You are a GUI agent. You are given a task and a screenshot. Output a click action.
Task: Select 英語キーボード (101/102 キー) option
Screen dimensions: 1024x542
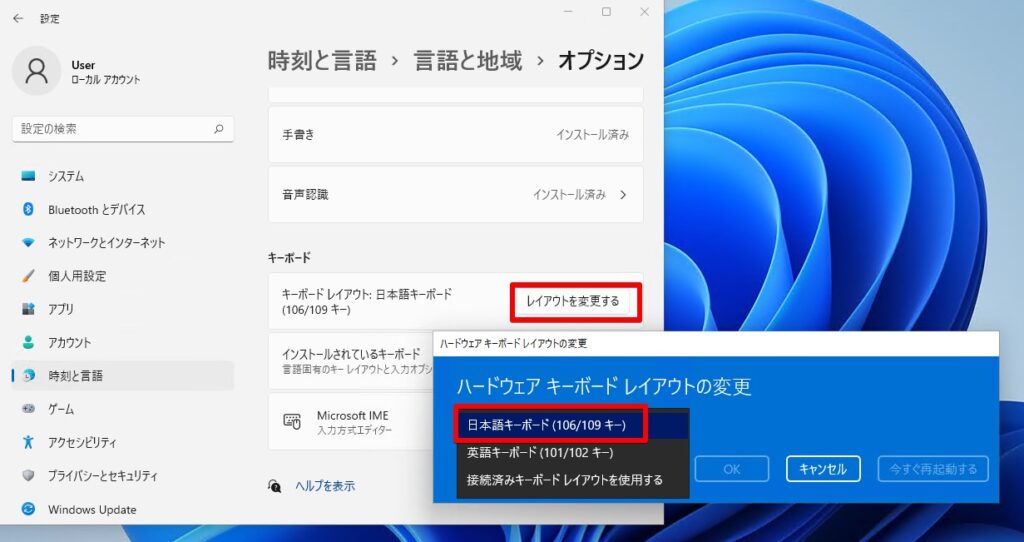(572, 452)
